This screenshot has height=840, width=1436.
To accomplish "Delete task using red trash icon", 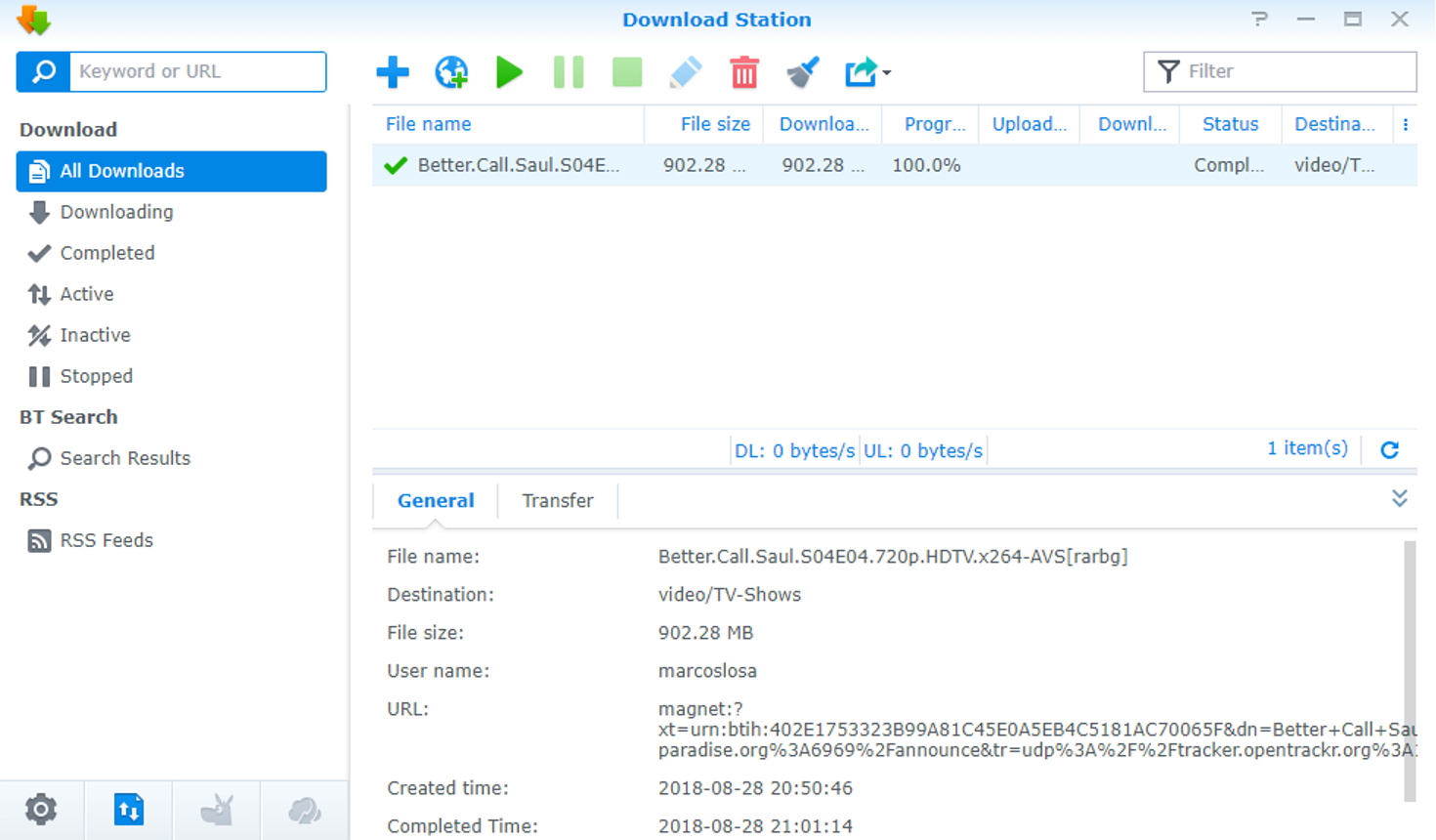I will [x=744, y=72].
